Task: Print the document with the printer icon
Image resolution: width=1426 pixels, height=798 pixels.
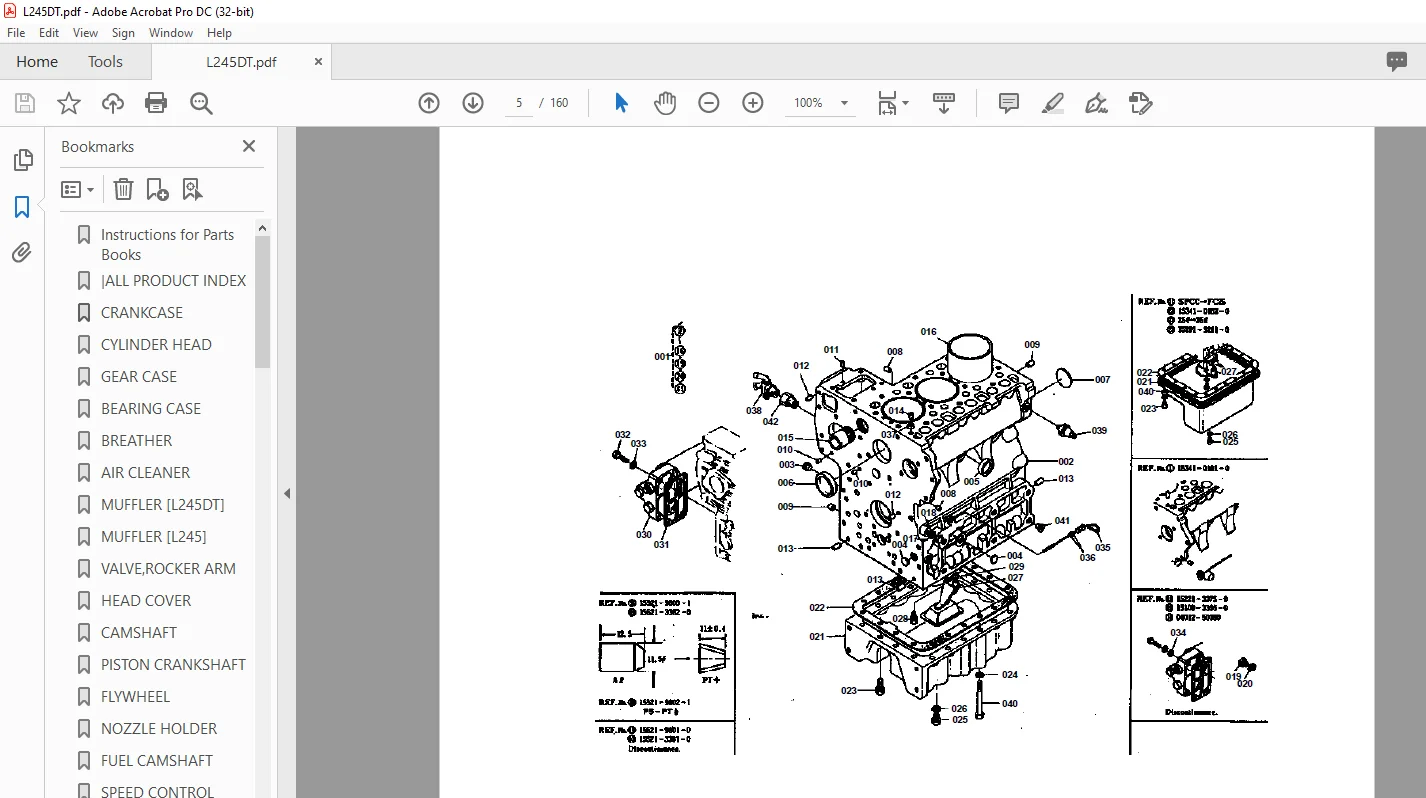Action: (x=156, y=103)
